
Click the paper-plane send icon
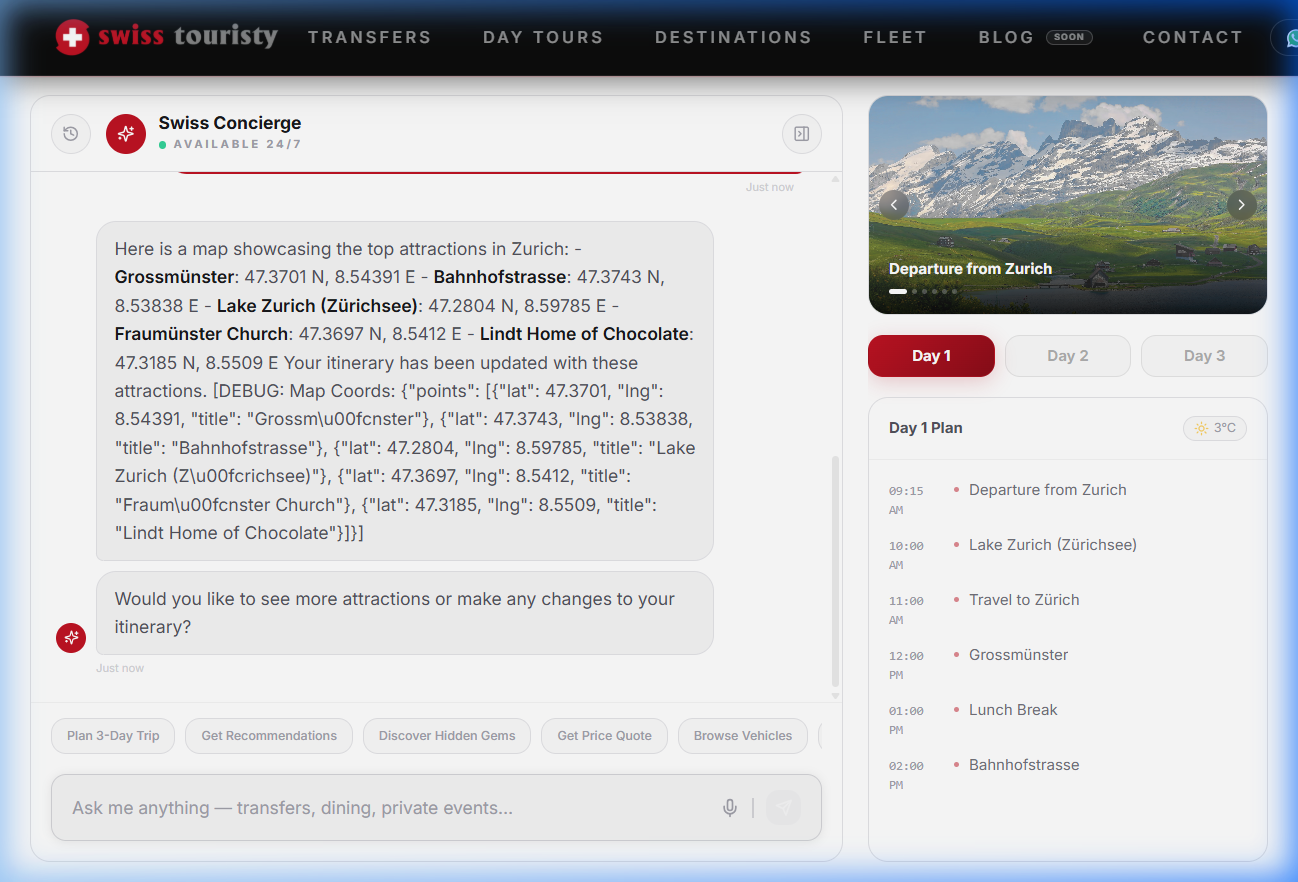[783, 807]
